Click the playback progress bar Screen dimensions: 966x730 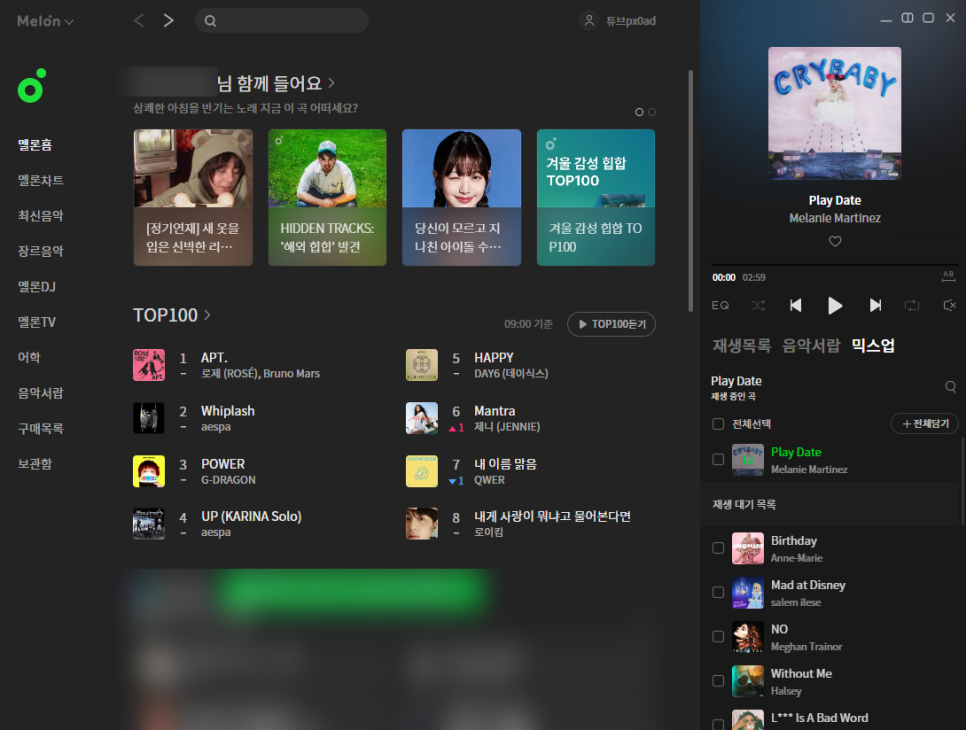[835, 266]
